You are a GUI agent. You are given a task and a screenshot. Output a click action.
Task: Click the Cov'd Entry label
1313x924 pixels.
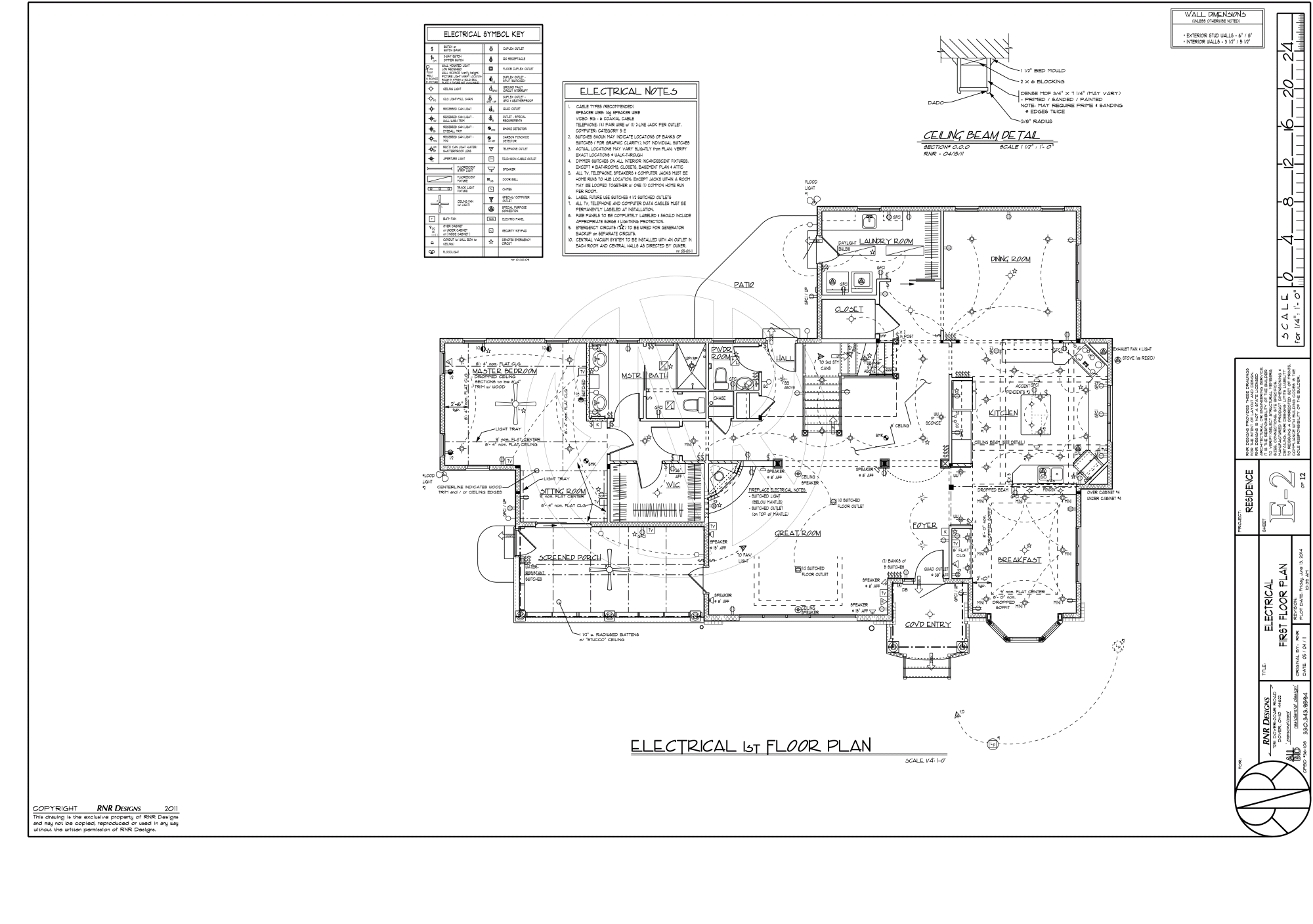[x=928, y=624]
